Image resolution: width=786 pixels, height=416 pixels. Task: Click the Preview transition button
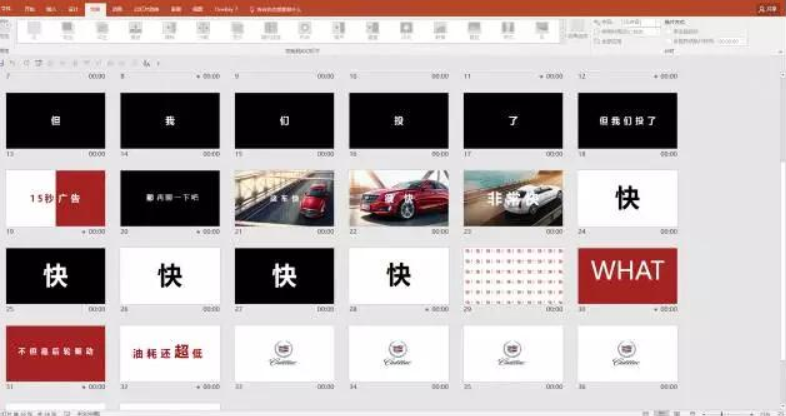point(5,29)
